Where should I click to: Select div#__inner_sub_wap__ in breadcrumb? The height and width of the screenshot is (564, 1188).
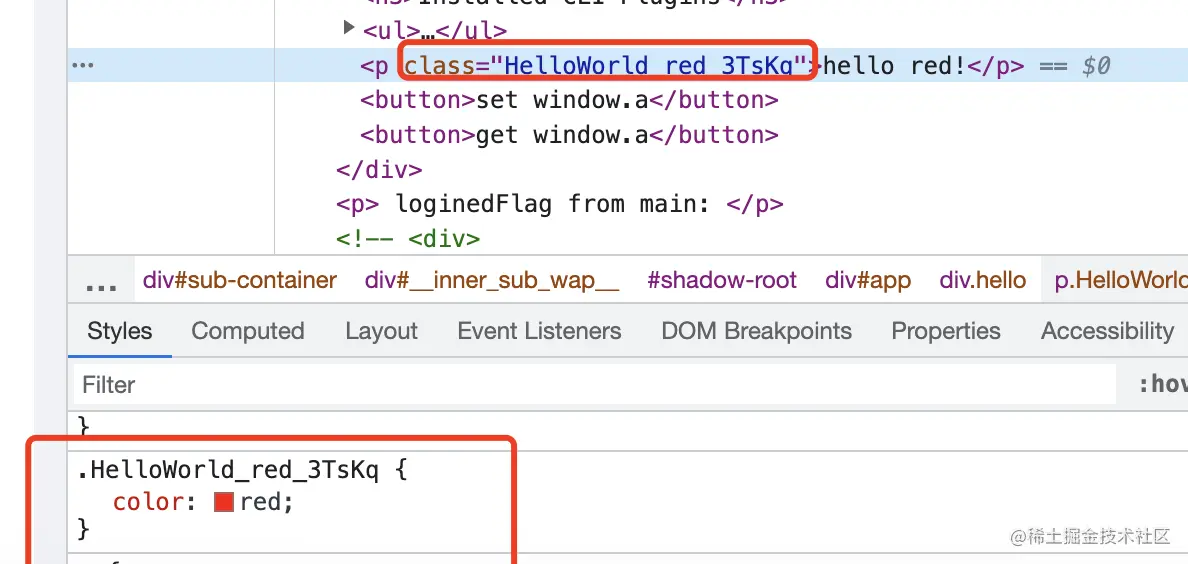click(x=492, y=280)
